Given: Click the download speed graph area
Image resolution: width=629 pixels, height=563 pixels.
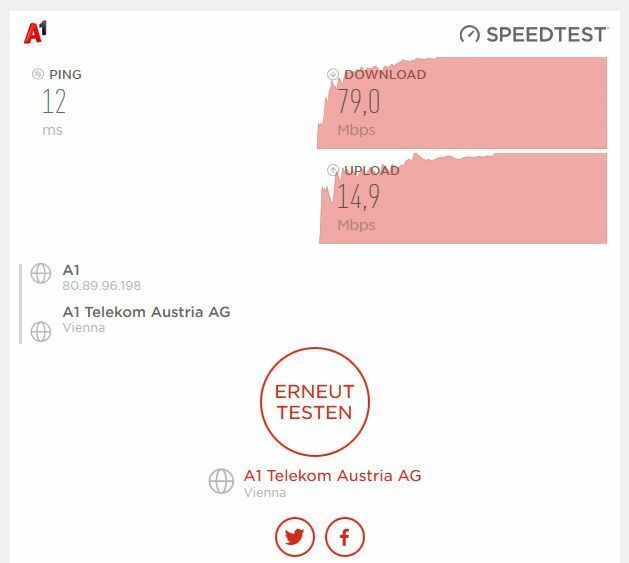Looking at the screenshot, I should click(x=462, y=103).
